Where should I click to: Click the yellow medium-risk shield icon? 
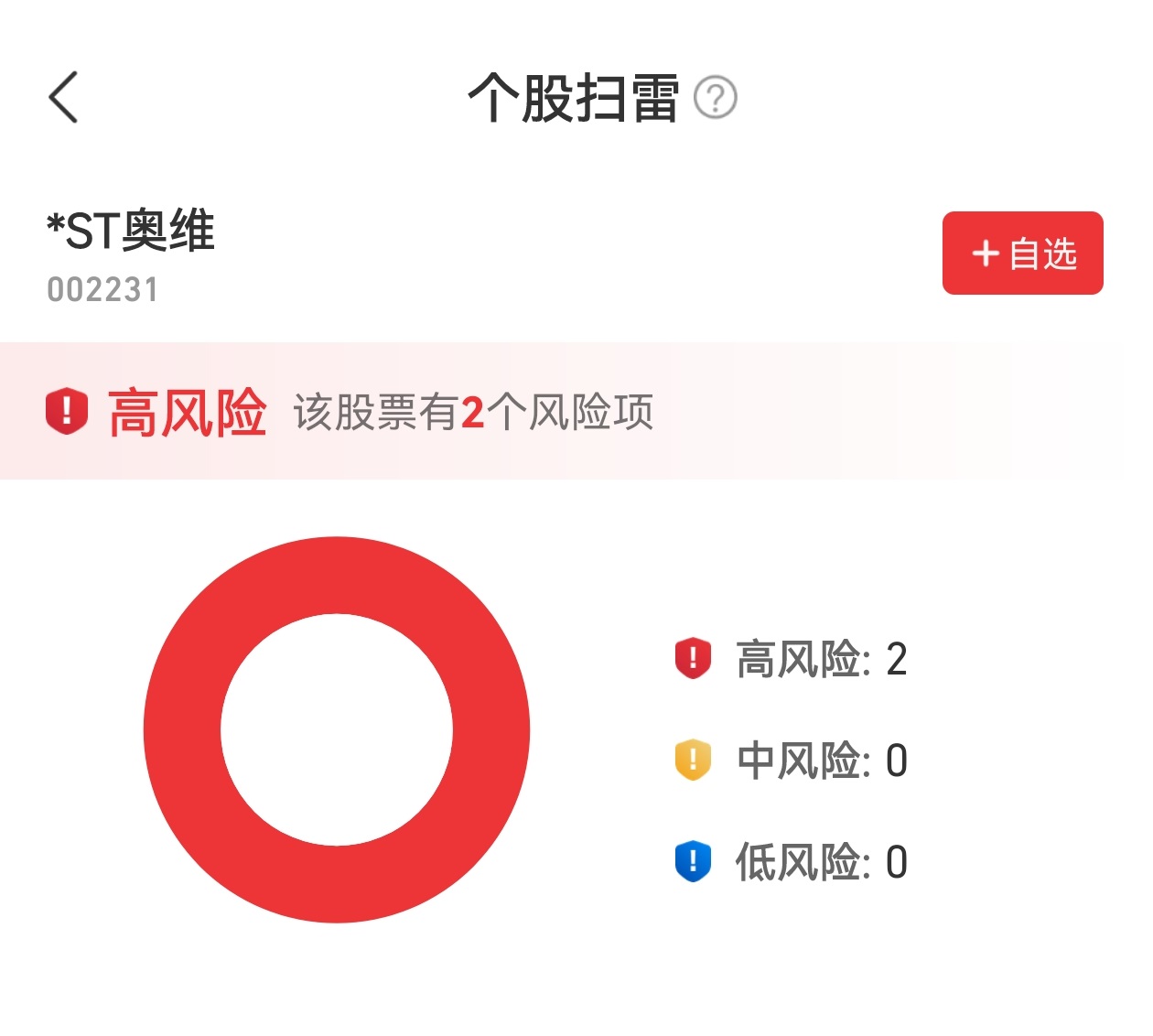693,760
